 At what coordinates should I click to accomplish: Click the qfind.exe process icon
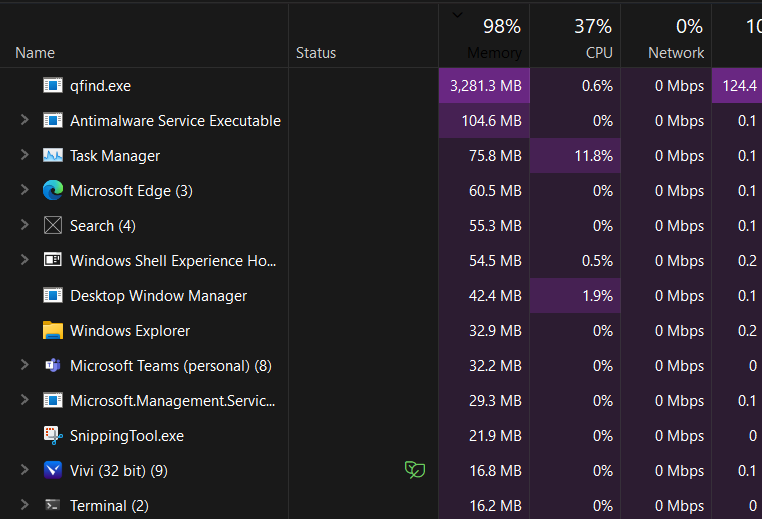pyautogui.click(x=52, y=86)
